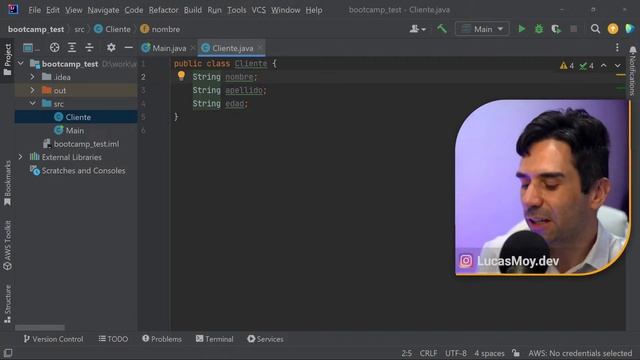Open Project view mode dropdown

pos(31,48)
